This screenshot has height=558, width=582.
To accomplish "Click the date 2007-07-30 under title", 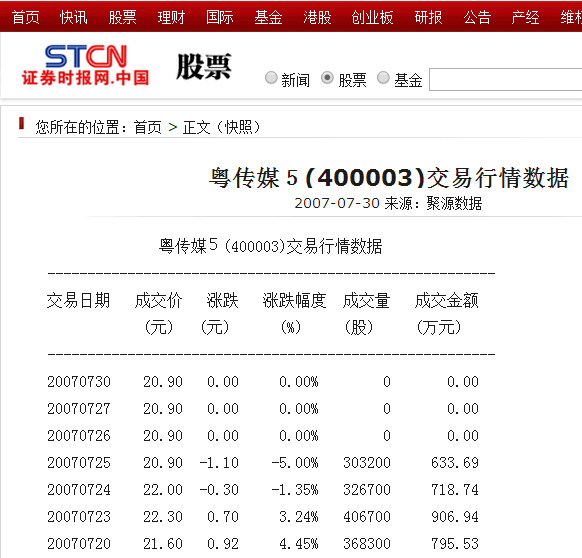I will click(337, 203).
